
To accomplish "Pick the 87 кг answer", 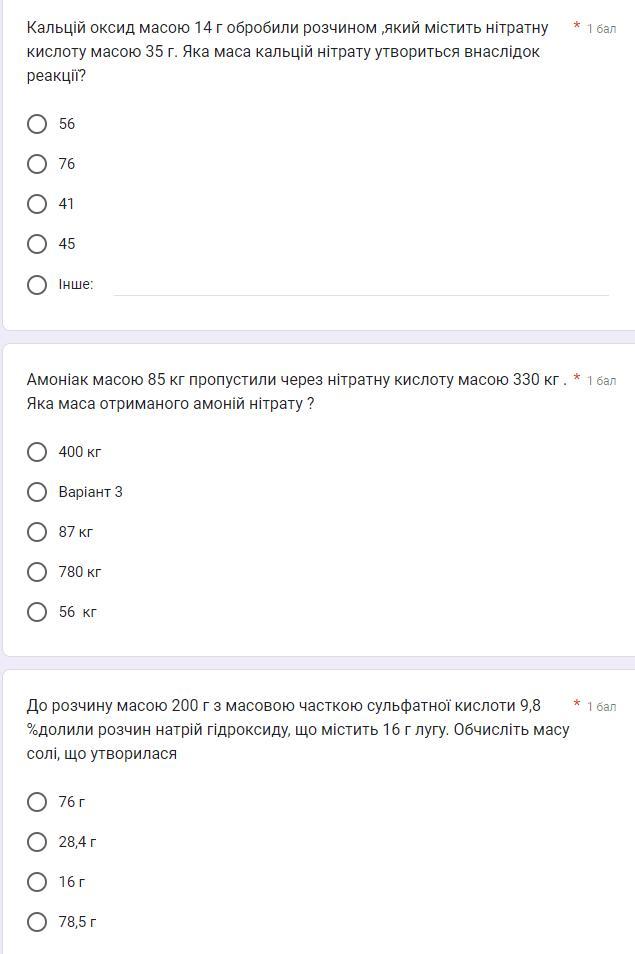I will pos(37,532).
